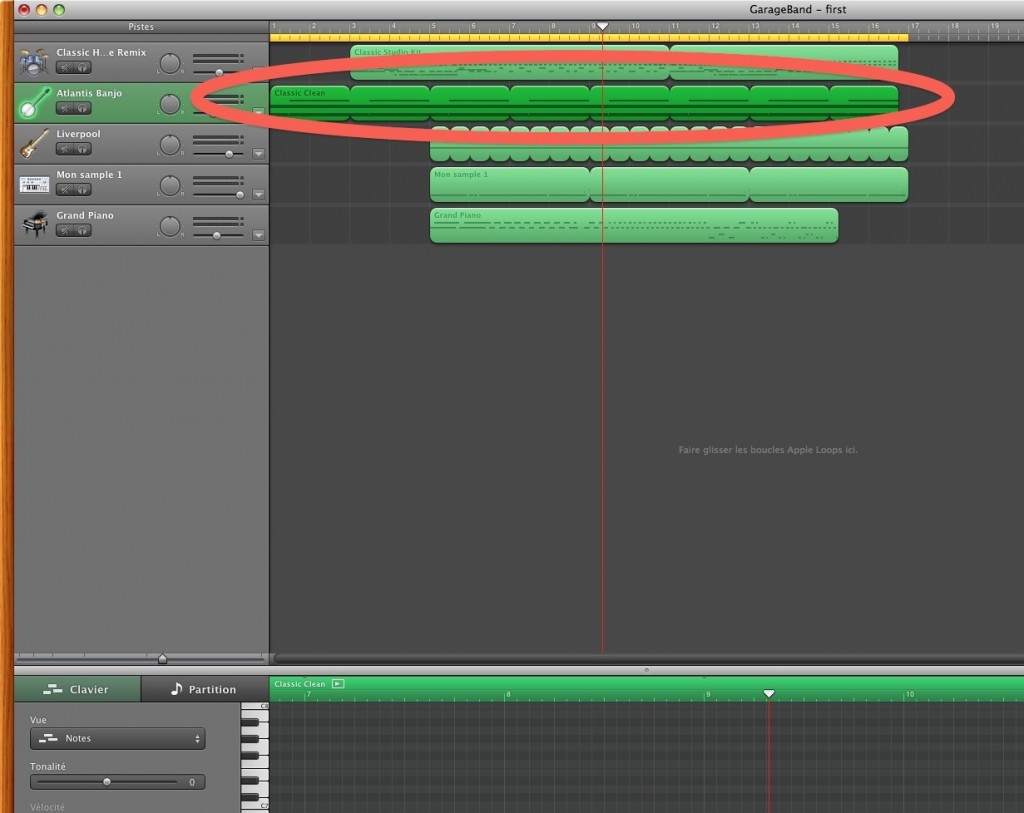1024x813 pixels.
Task: Switch to the Partition score tab
Action: pos(205,689)
